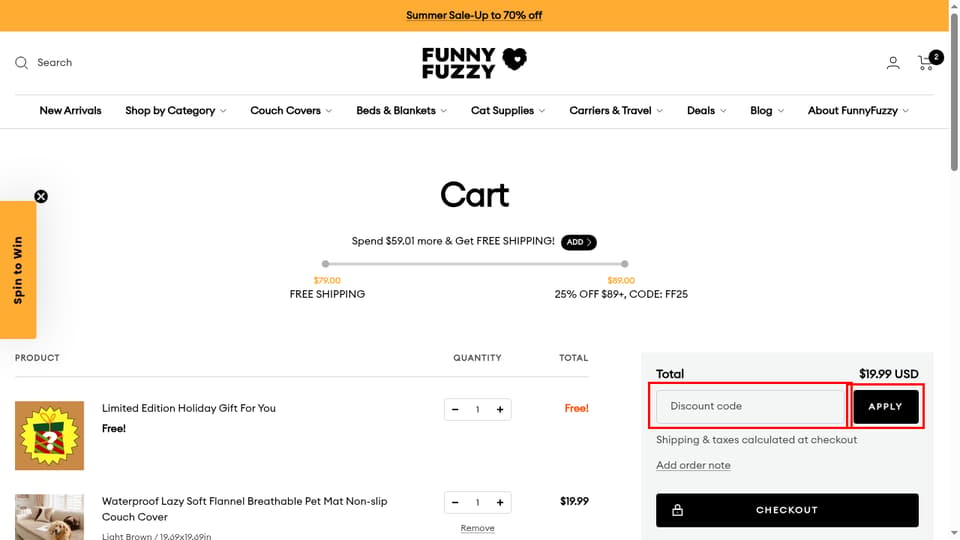Expand Shop by Category dropdown
960x540 pixels.
pos(176,111)
